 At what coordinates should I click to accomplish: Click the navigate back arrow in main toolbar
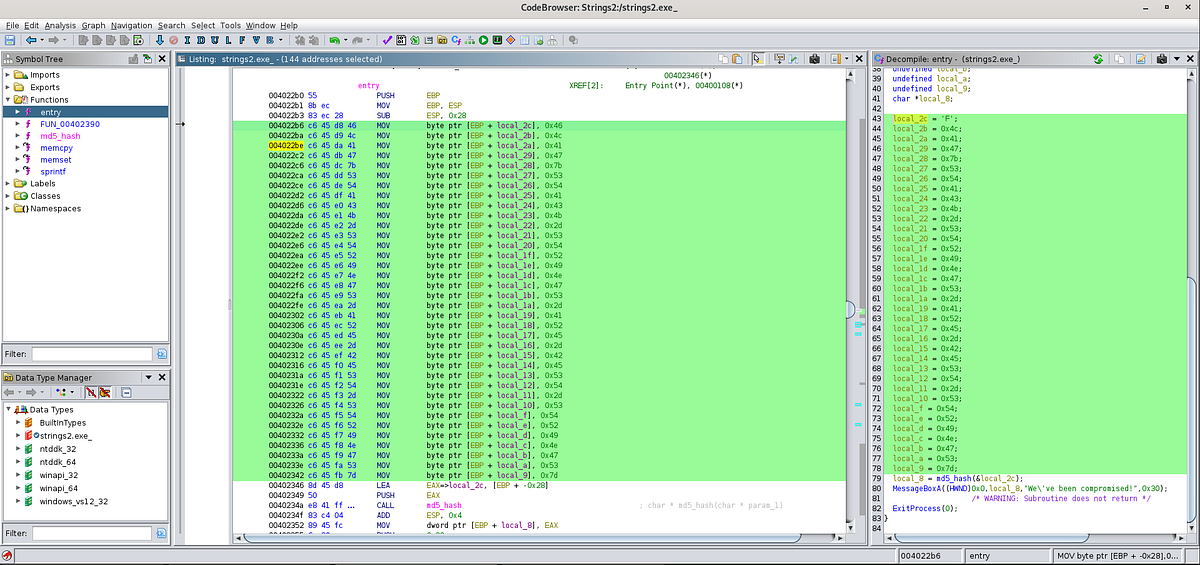coord(31,40)
